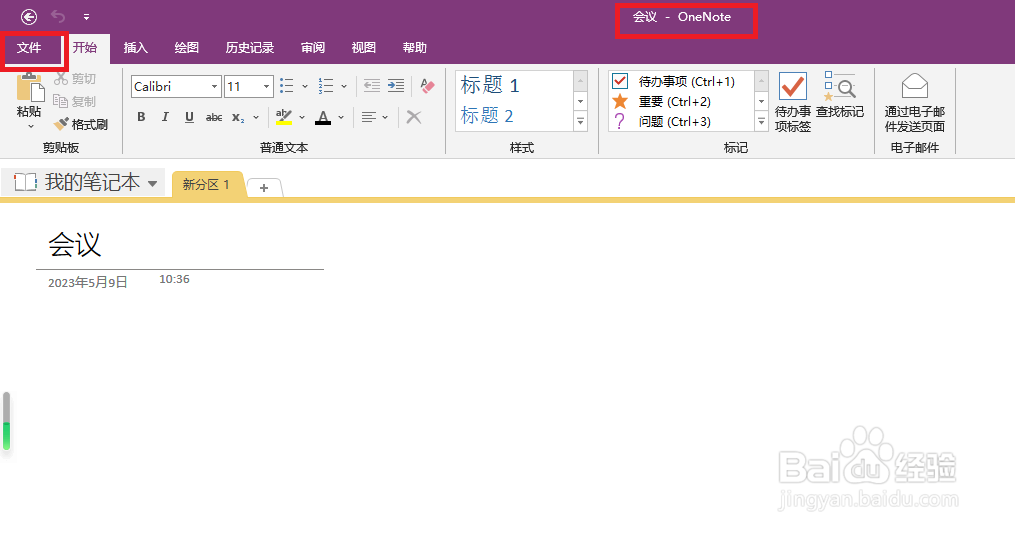Expand bullet list style arrow
The height and width of the screenshot is (534, 1015).
pos(305,86)
